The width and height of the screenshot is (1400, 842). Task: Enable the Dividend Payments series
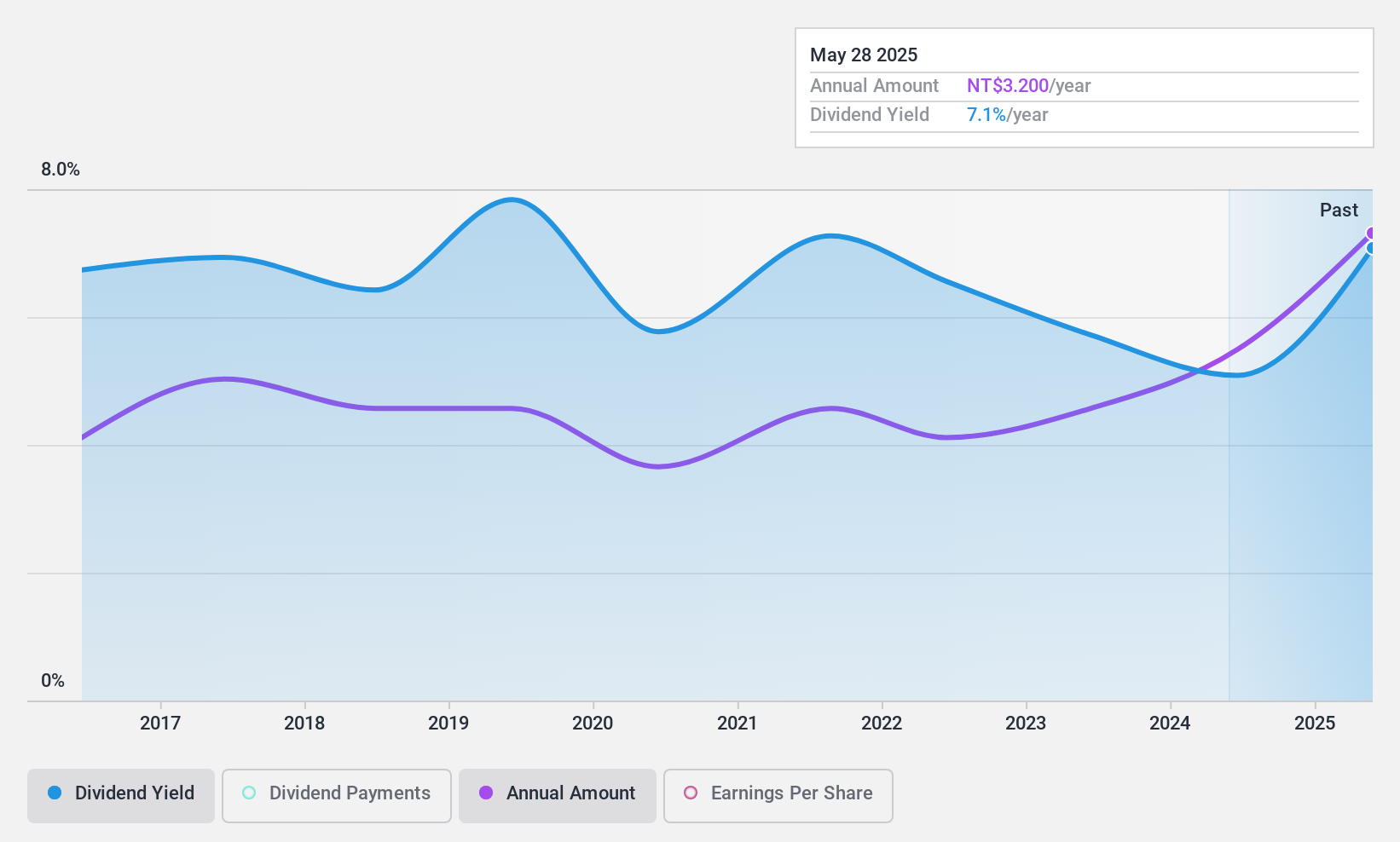pos(336,795)
